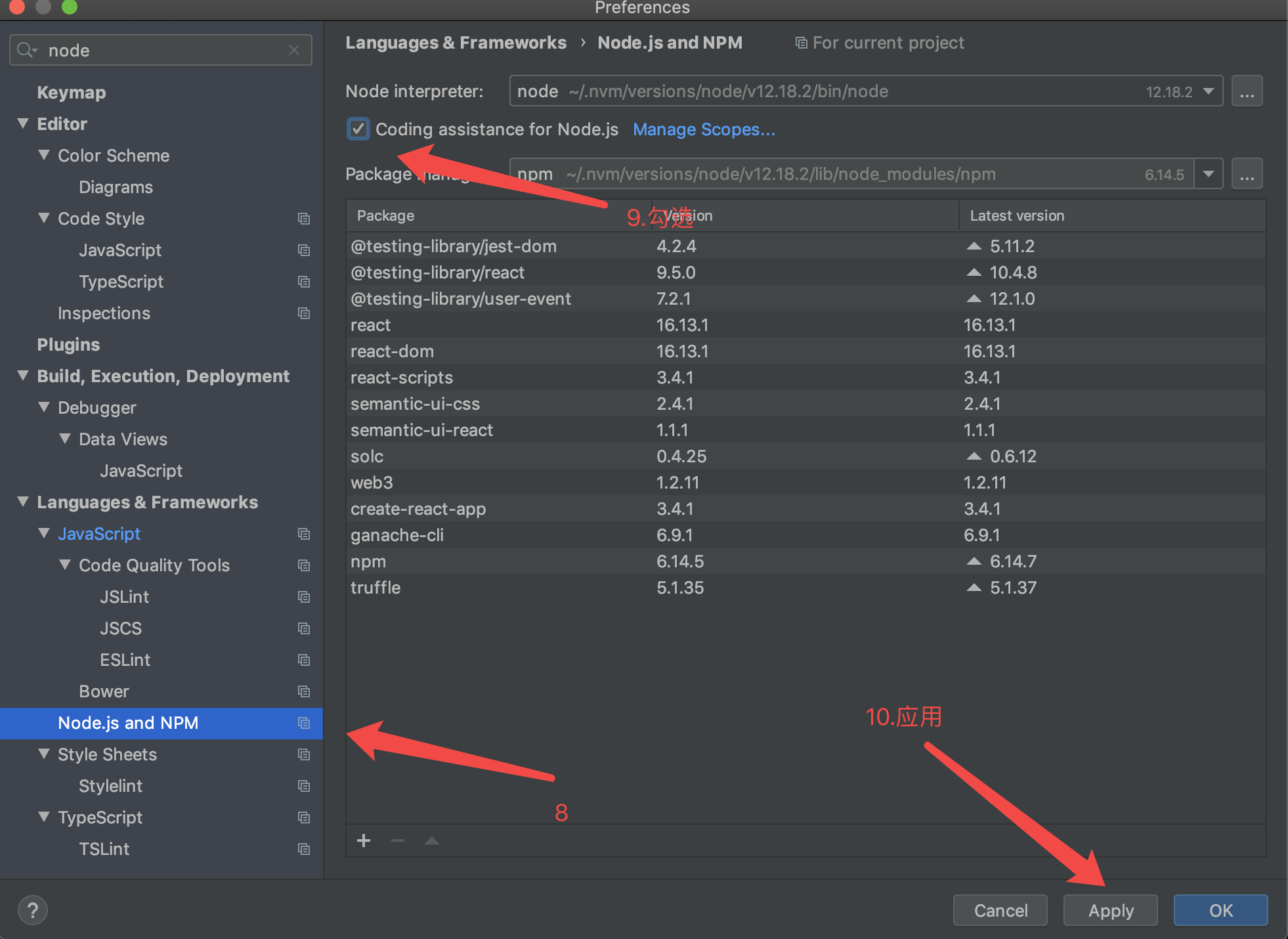Collapse the Editor tree section

point(23,123)
